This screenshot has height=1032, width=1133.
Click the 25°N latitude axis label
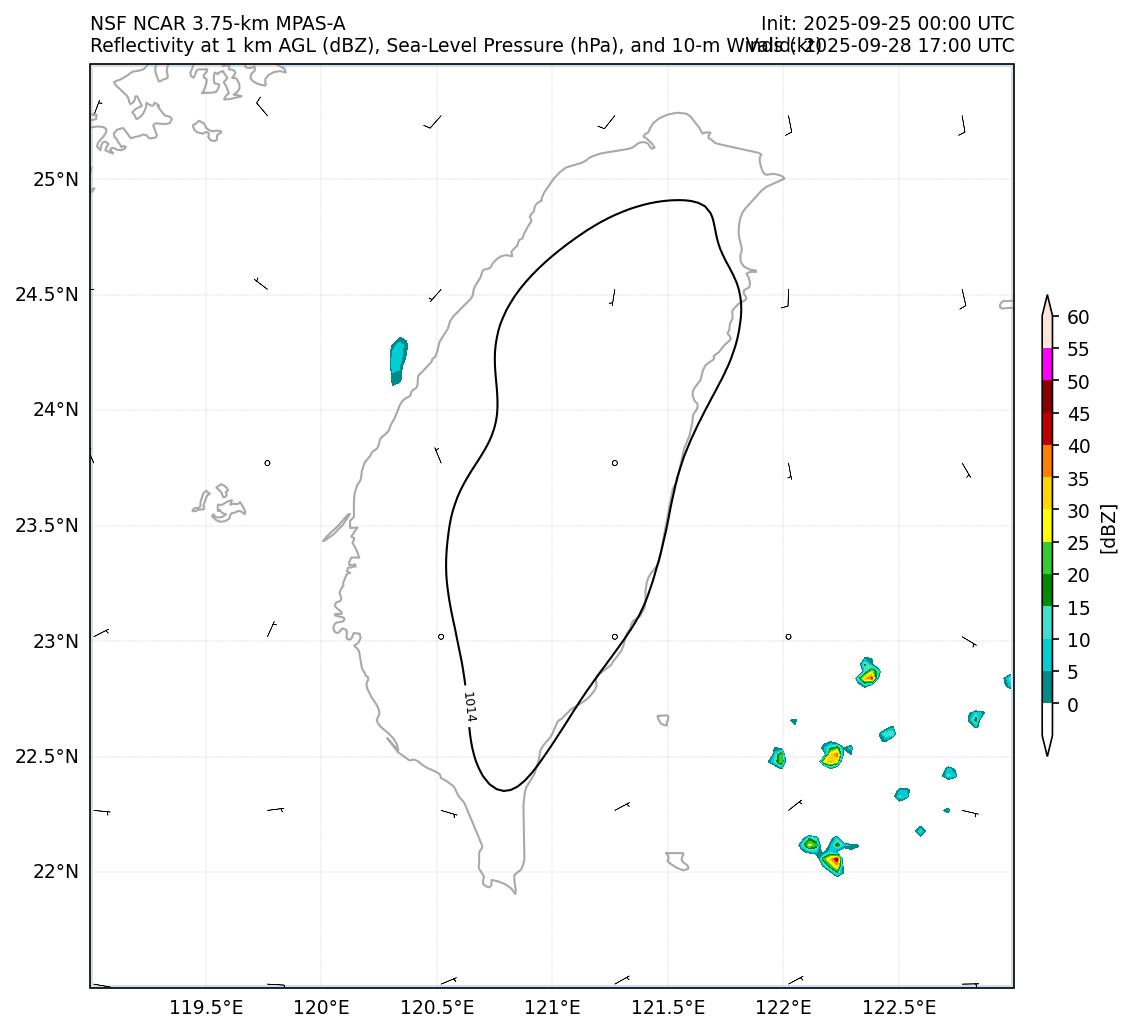pyautogui.click(x=55, y=180)
